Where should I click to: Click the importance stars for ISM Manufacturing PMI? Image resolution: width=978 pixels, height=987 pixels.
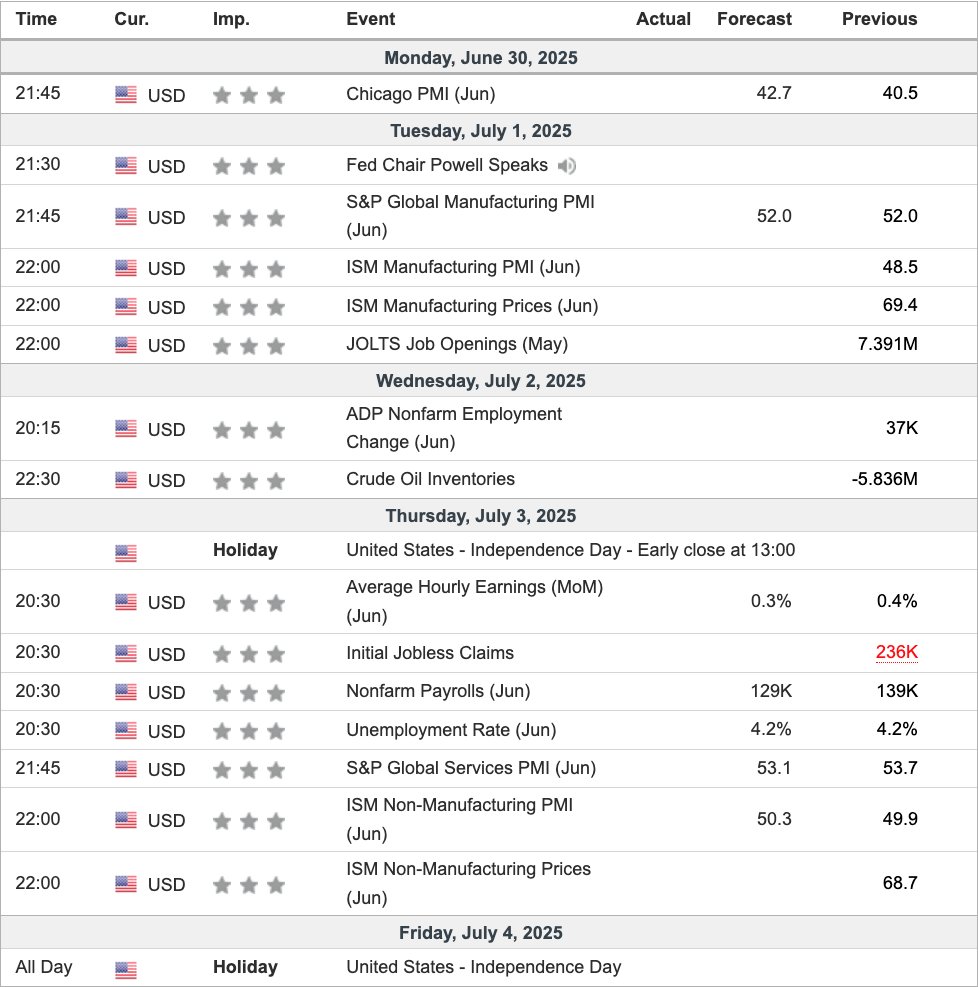pos(248,267)
